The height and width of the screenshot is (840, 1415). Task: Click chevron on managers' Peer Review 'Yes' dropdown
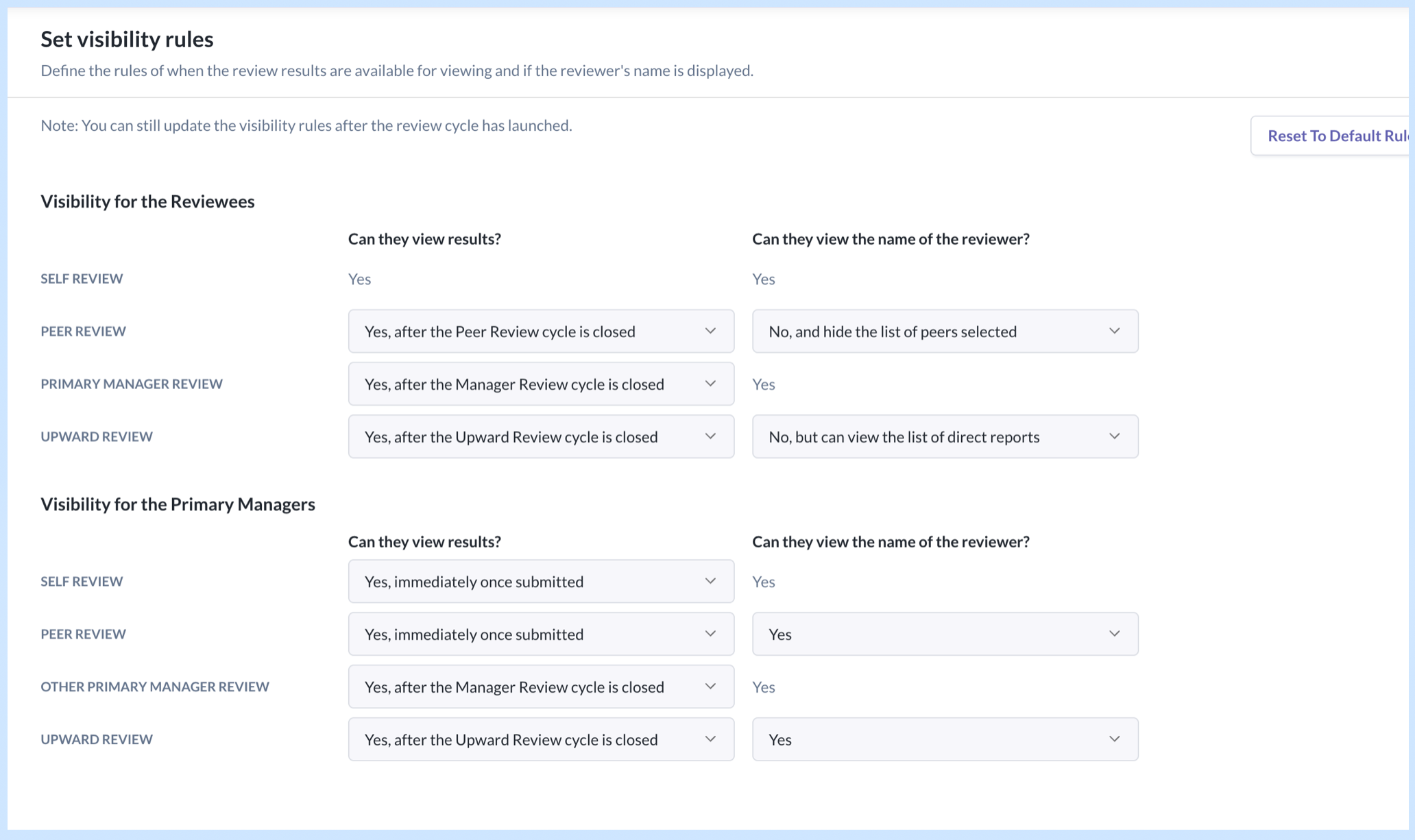[x=1114, y=634]
